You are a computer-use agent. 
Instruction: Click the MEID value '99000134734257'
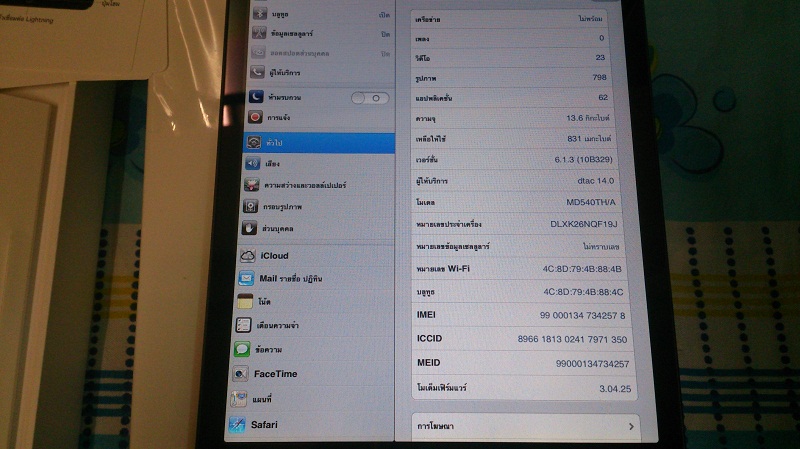coord(592,364)
